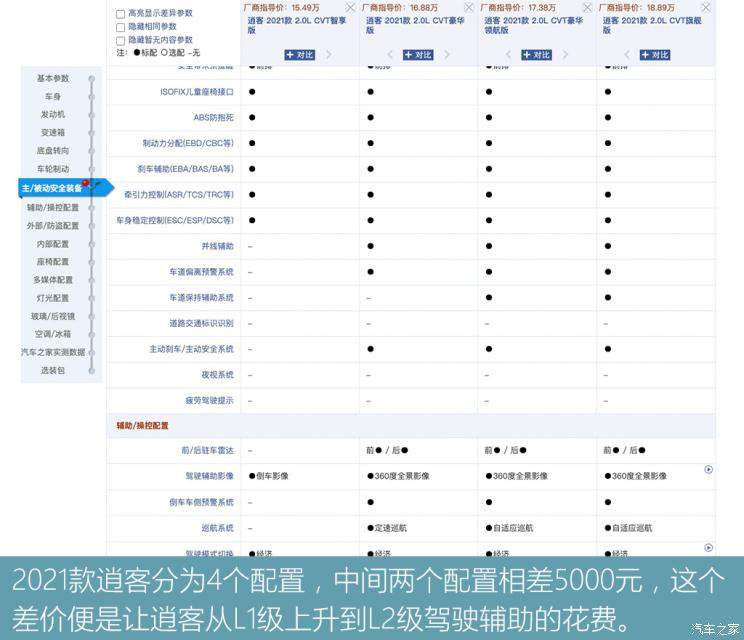Open the 逍客 2021款 2.0L CVT豪华领航版 link
The width and height of the screenshot is (744, 640).
[x=533, y=25]
